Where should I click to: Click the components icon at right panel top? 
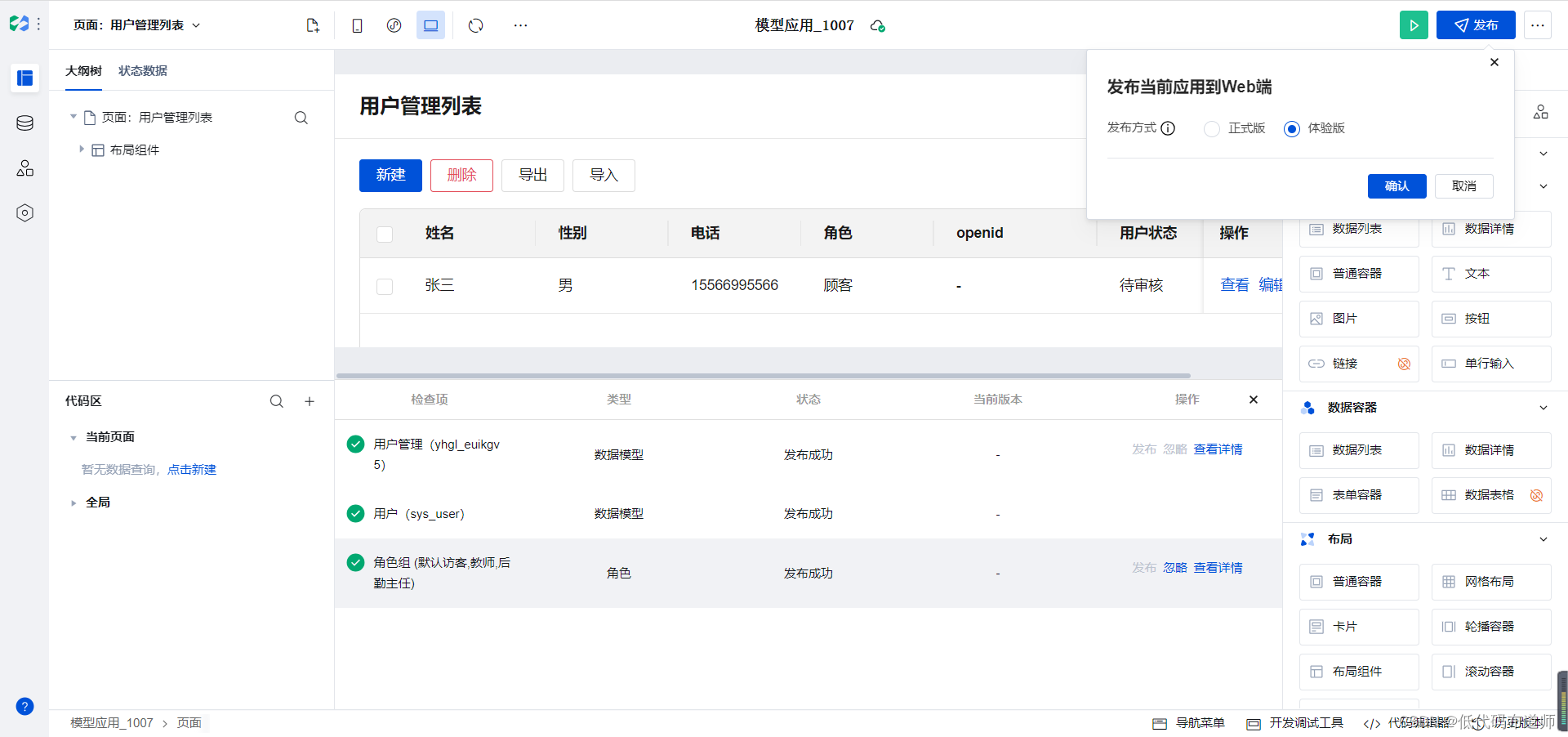coord(1541,112)
